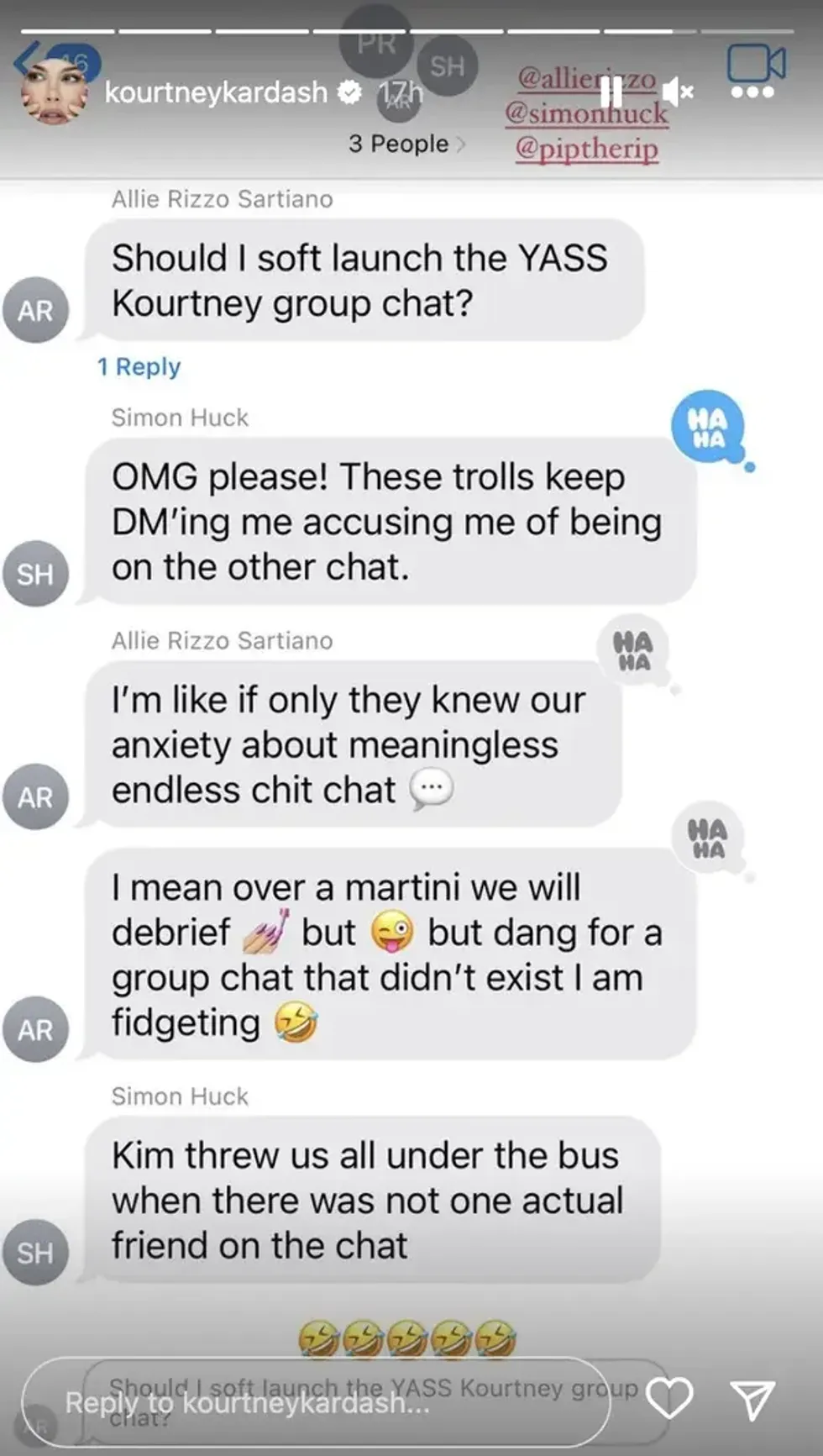This screenshot has width=823, height=1456.
Task: Select the SH avatar beside trolls message
Action: (35, 574)
